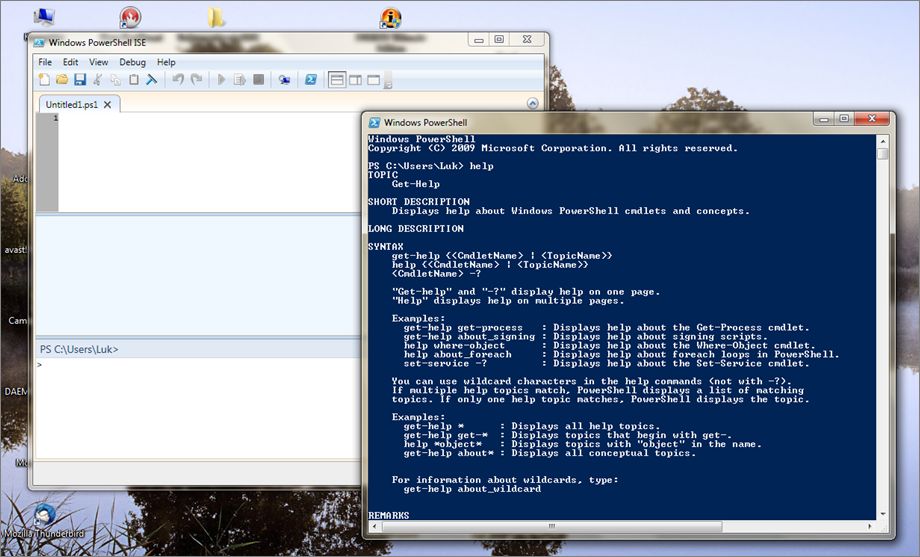920x557 pixels.
Task: Start PowerShell.exe from the blue console icon
Action: pyautogui.click(x=310, y=80)
